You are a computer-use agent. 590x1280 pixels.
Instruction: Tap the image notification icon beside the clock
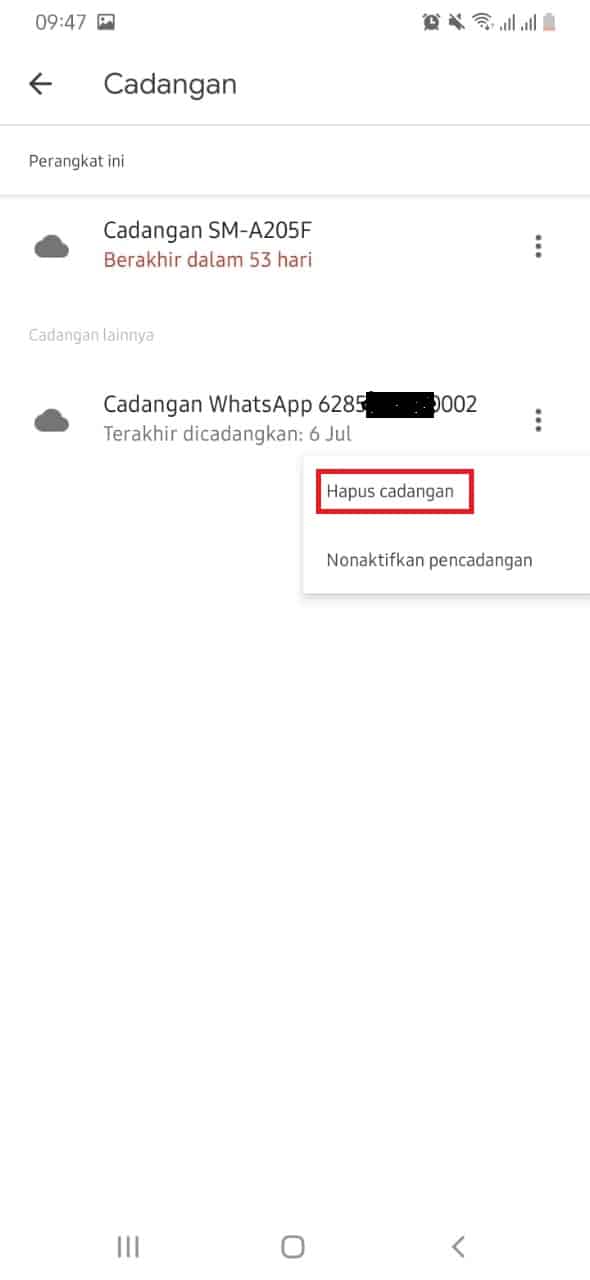106,21
